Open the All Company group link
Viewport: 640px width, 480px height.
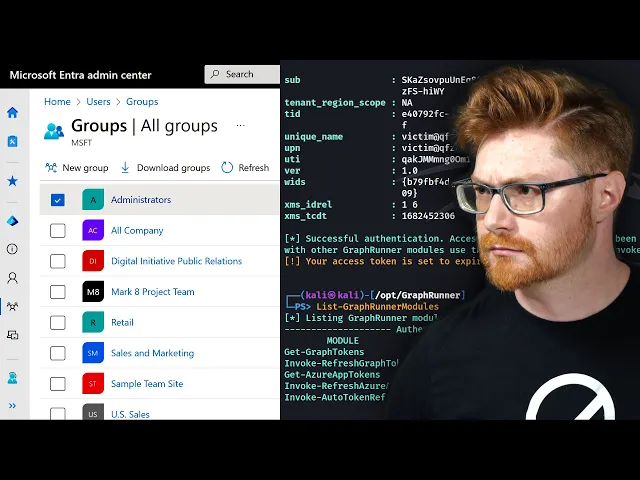tap(137, 231)
